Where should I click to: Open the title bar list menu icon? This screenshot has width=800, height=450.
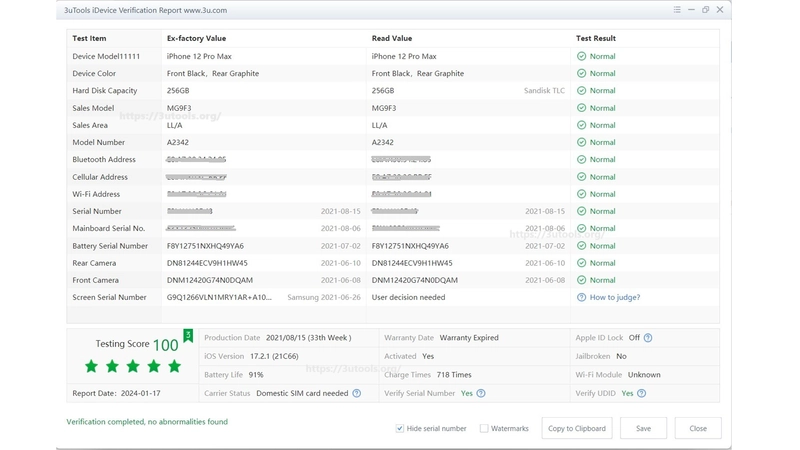(x=677, y=10)
